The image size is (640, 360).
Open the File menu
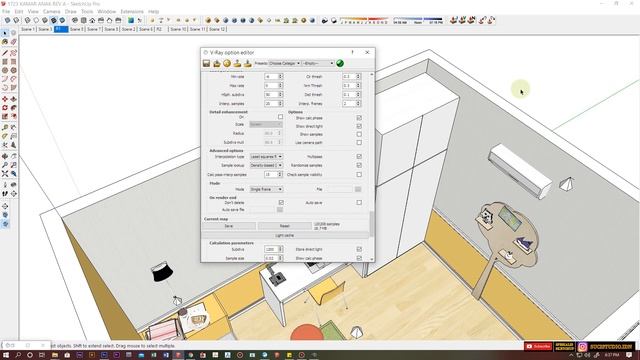coord(6,11)
